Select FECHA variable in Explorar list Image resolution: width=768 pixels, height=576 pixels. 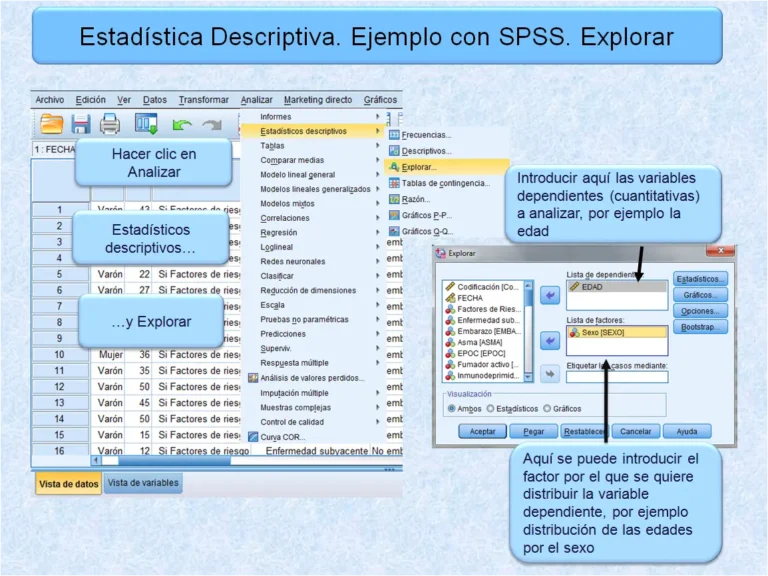[x=464, y=298]
